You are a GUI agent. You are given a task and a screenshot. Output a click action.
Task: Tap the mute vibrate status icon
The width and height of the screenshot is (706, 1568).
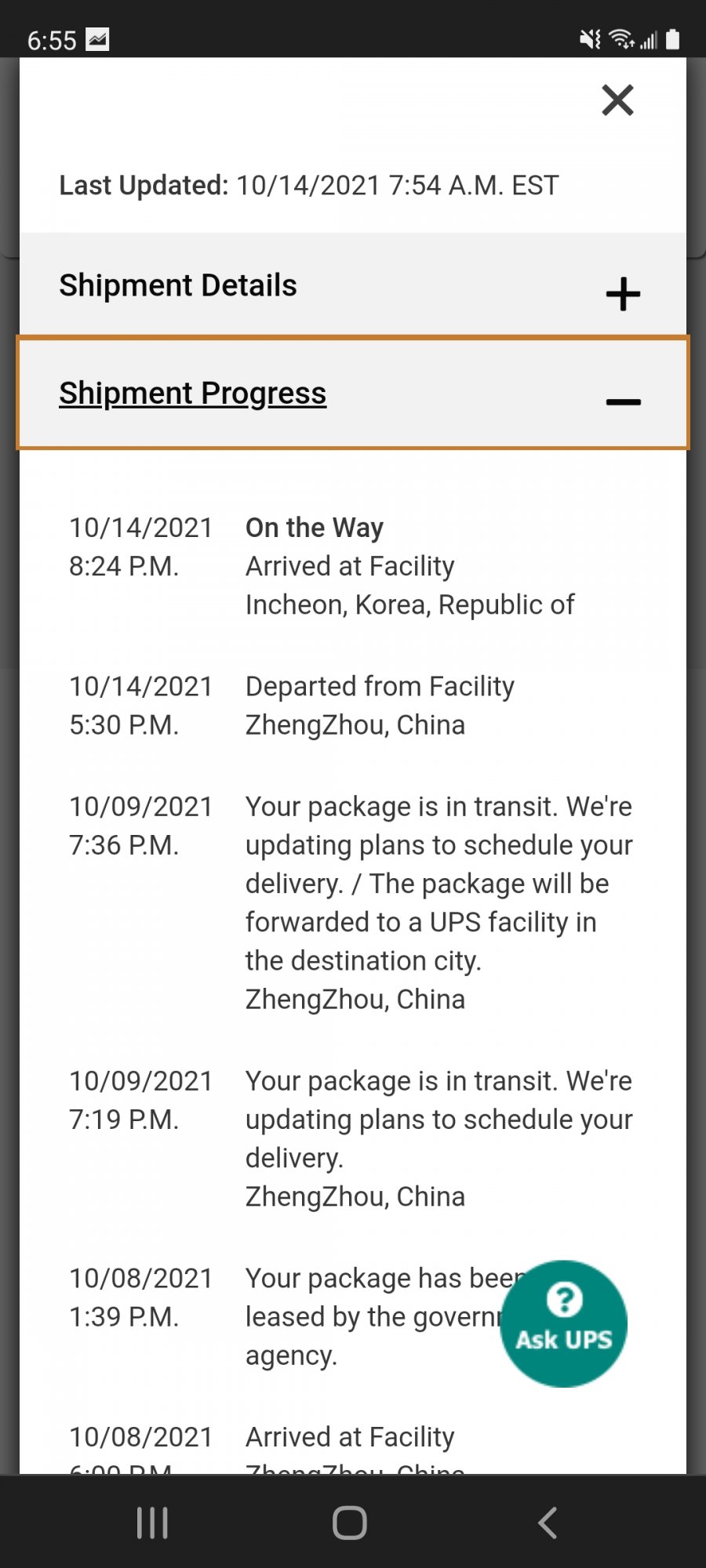pyautogui.click(x=590, y=39)
